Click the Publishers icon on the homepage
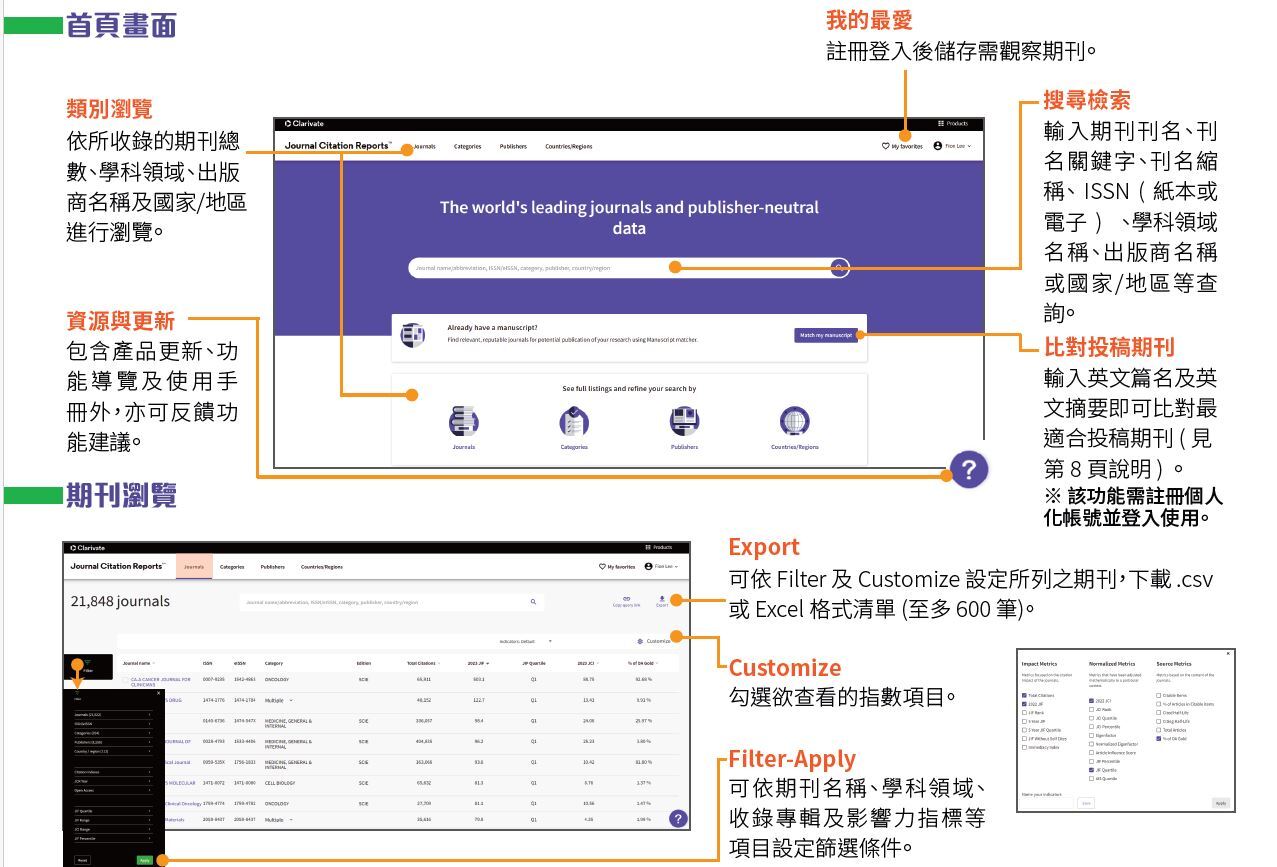1277x867 pixels. [x=684, y=422]
